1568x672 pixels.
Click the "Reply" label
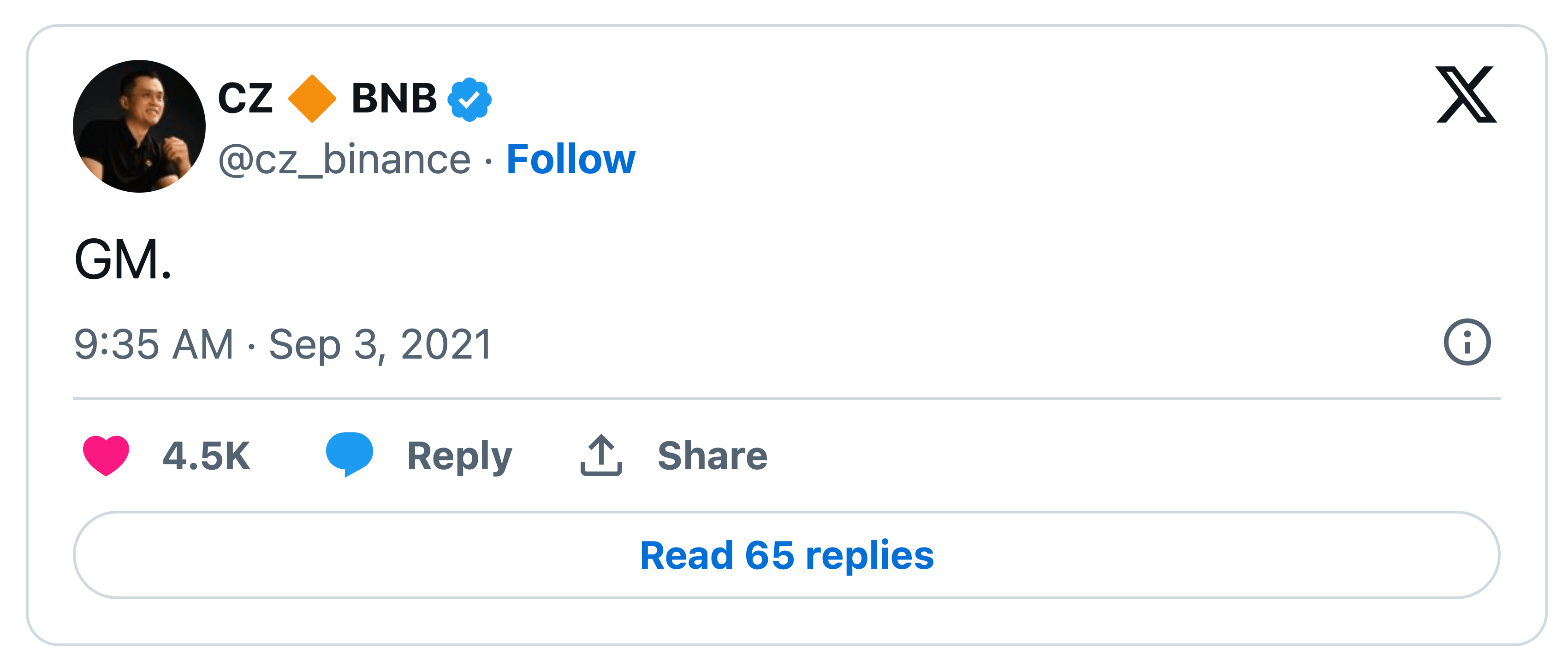[460, 456]
